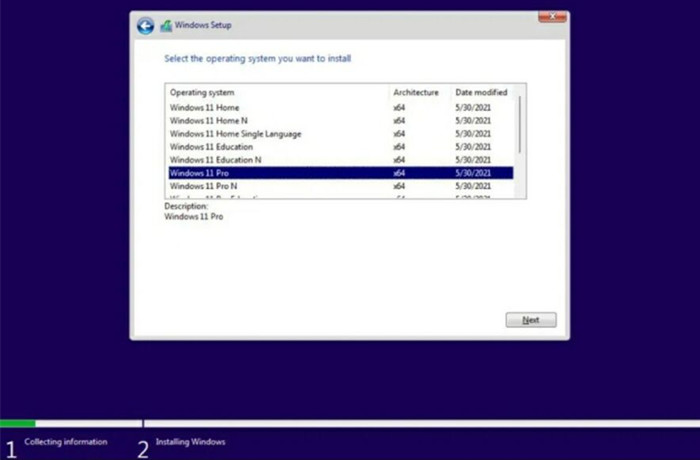The height and width of the screenshot is (460, 700).
Task: Click the Windows 11 Pro description text
Action: tap(194, 217)
